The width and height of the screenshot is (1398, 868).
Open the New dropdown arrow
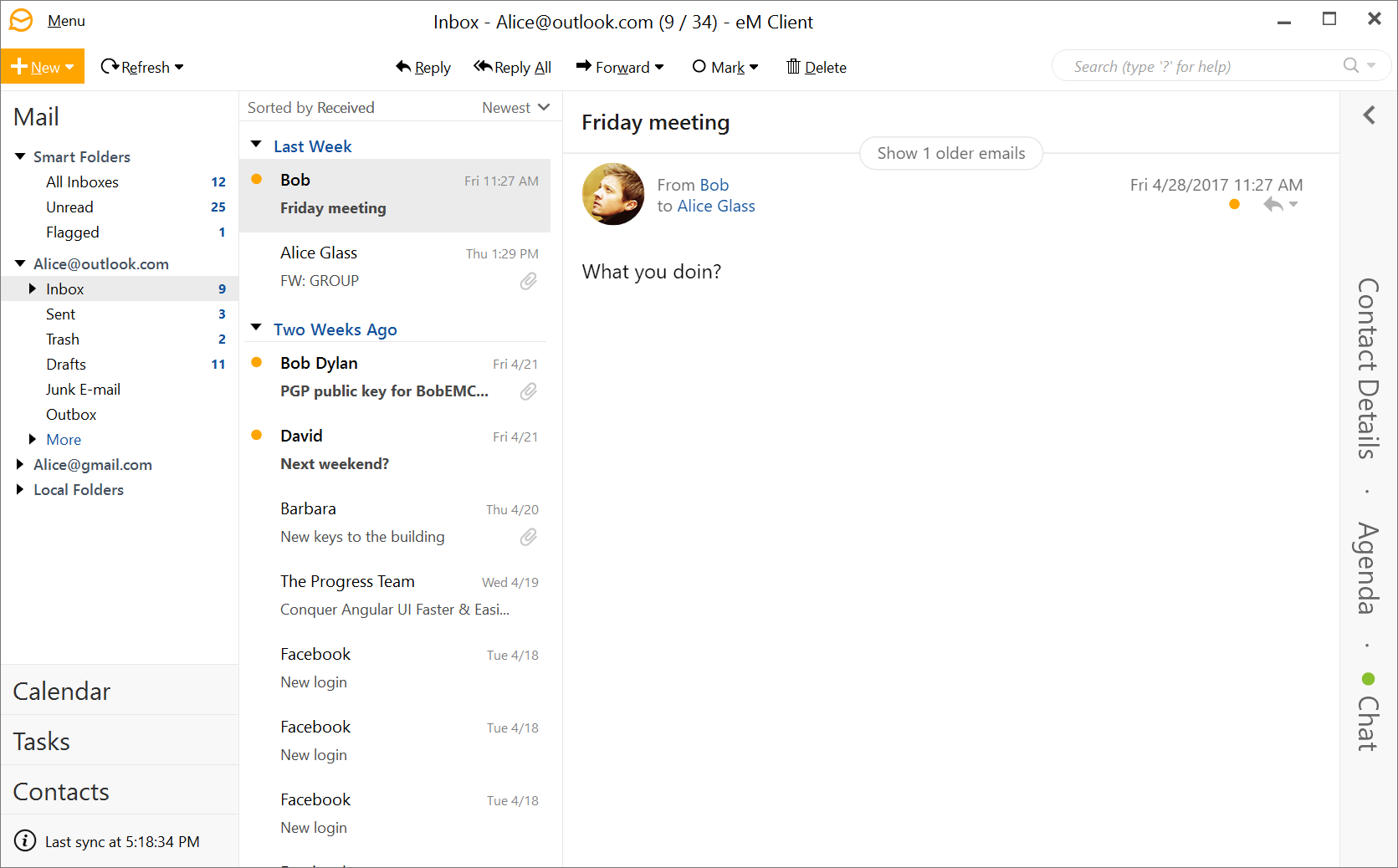tap(69, 67)
